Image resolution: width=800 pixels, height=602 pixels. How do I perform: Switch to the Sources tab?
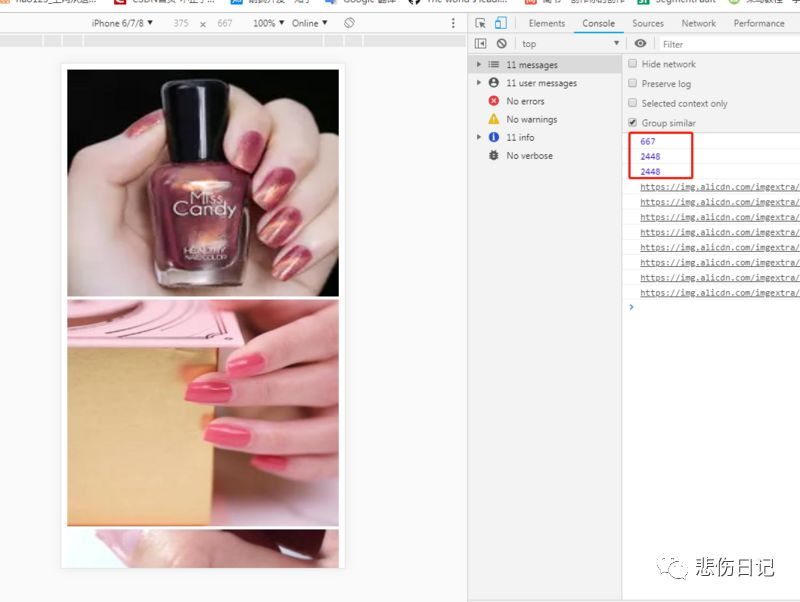[x=648, y=23]
